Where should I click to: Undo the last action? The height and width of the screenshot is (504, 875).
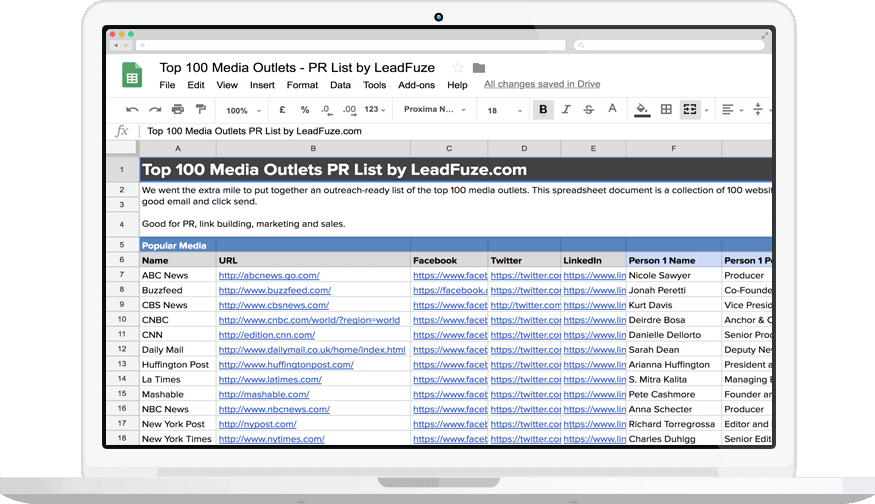click(132, 109)
